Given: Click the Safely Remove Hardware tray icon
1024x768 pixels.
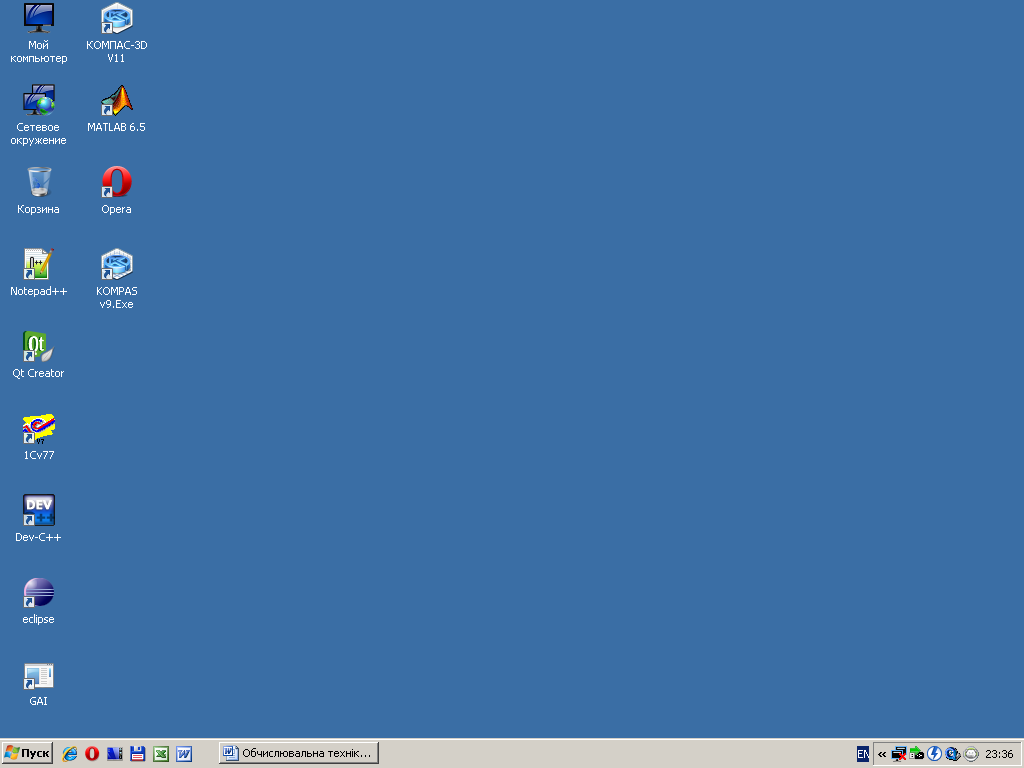Looking at the screenshot, I should coord(916,754).
